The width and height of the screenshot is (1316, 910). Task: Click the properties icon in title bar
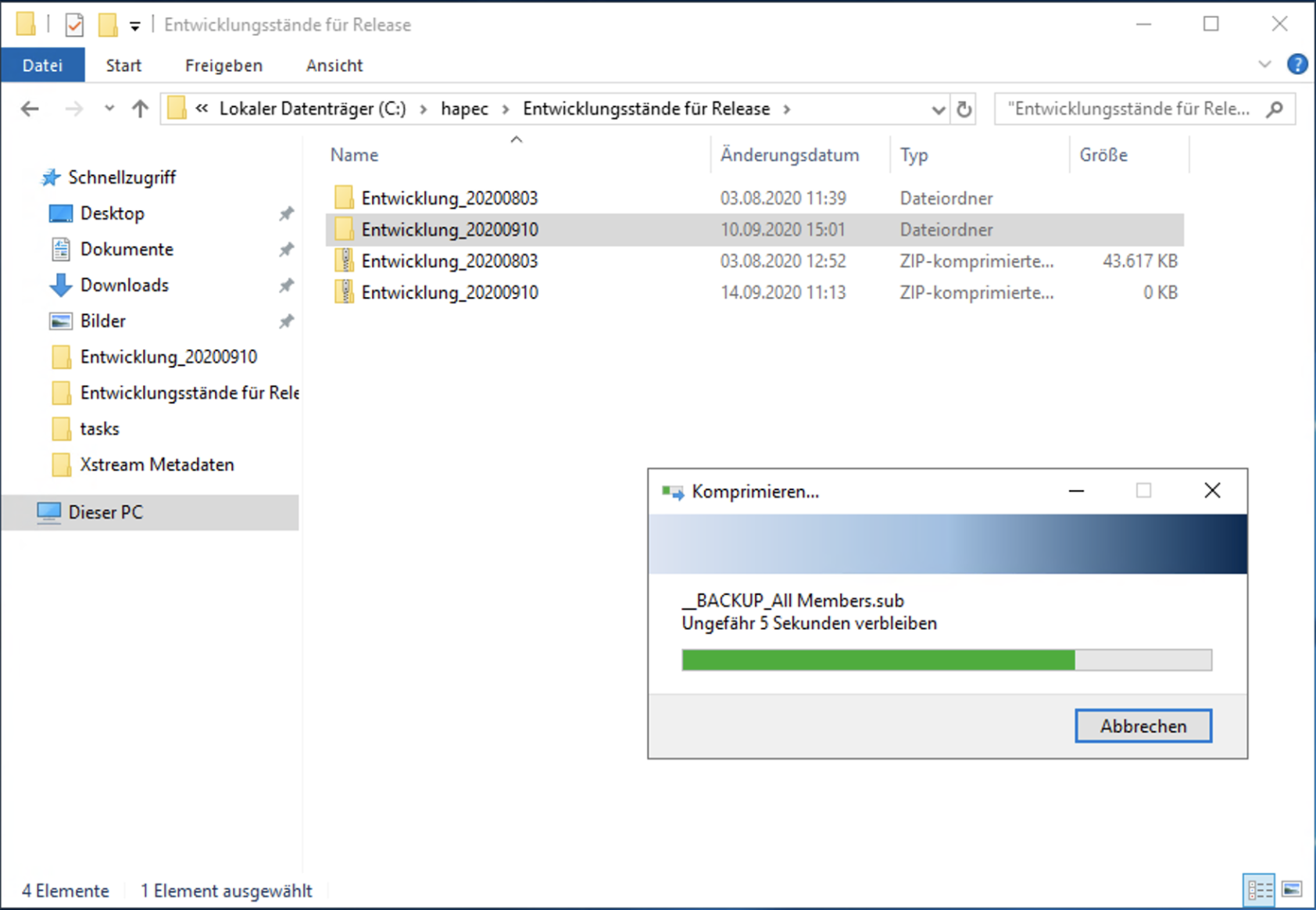click(x=74, y=25)
